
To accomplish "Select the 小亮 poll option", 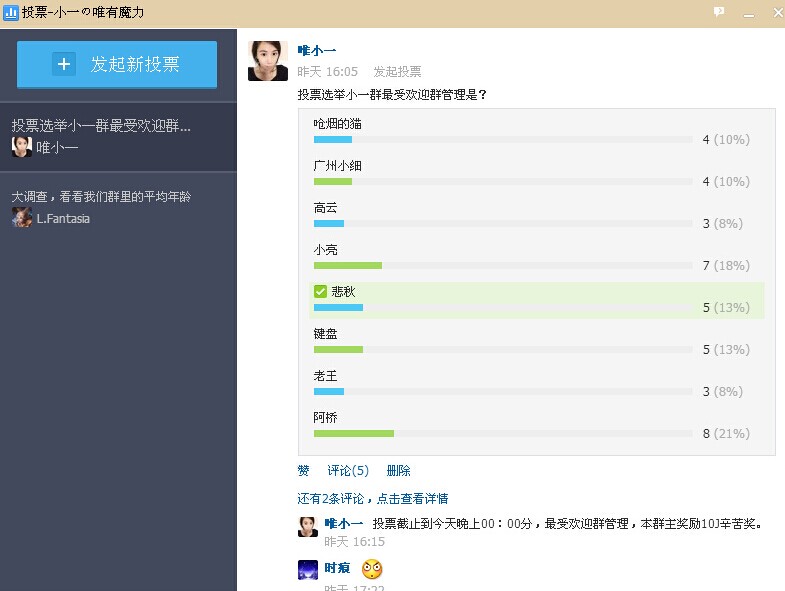I will tap(325, 250).
